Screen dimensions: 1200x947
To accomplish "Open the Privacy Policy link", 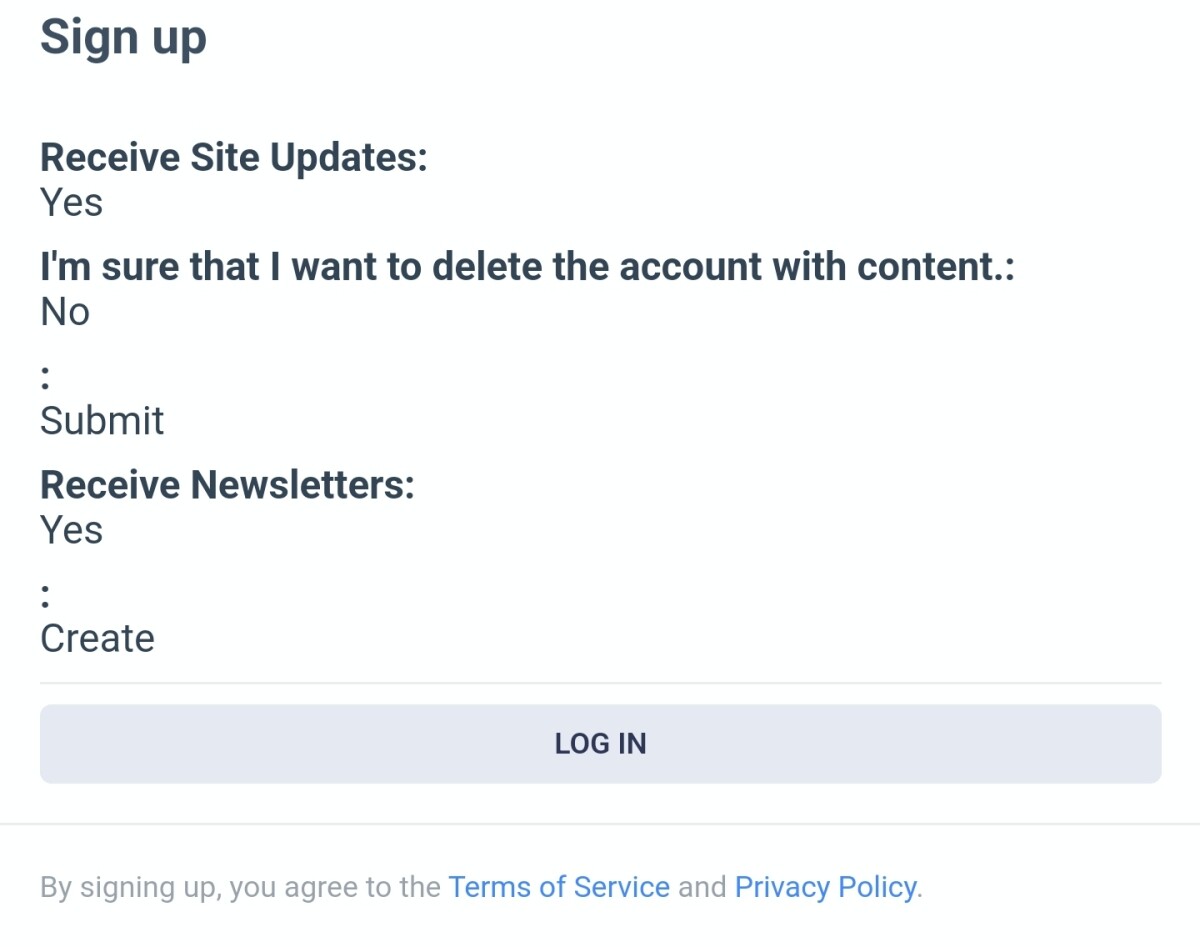I will tap(825, 887).
